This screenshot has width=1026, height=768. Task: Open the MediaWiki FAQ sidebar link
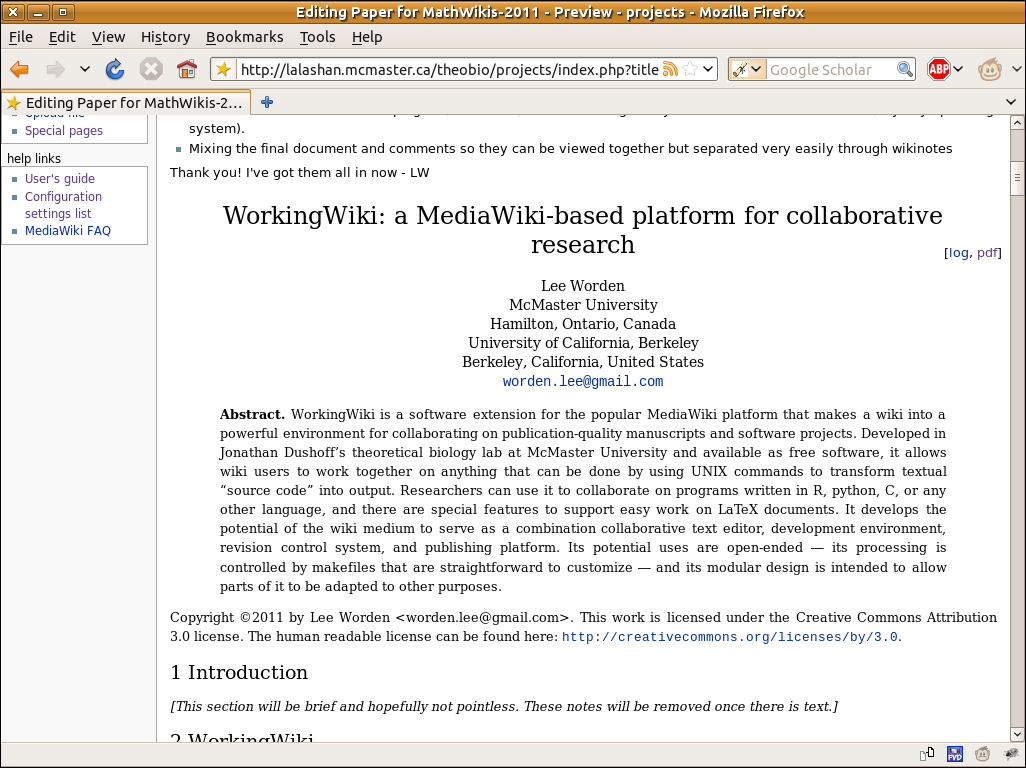point(68,231)
